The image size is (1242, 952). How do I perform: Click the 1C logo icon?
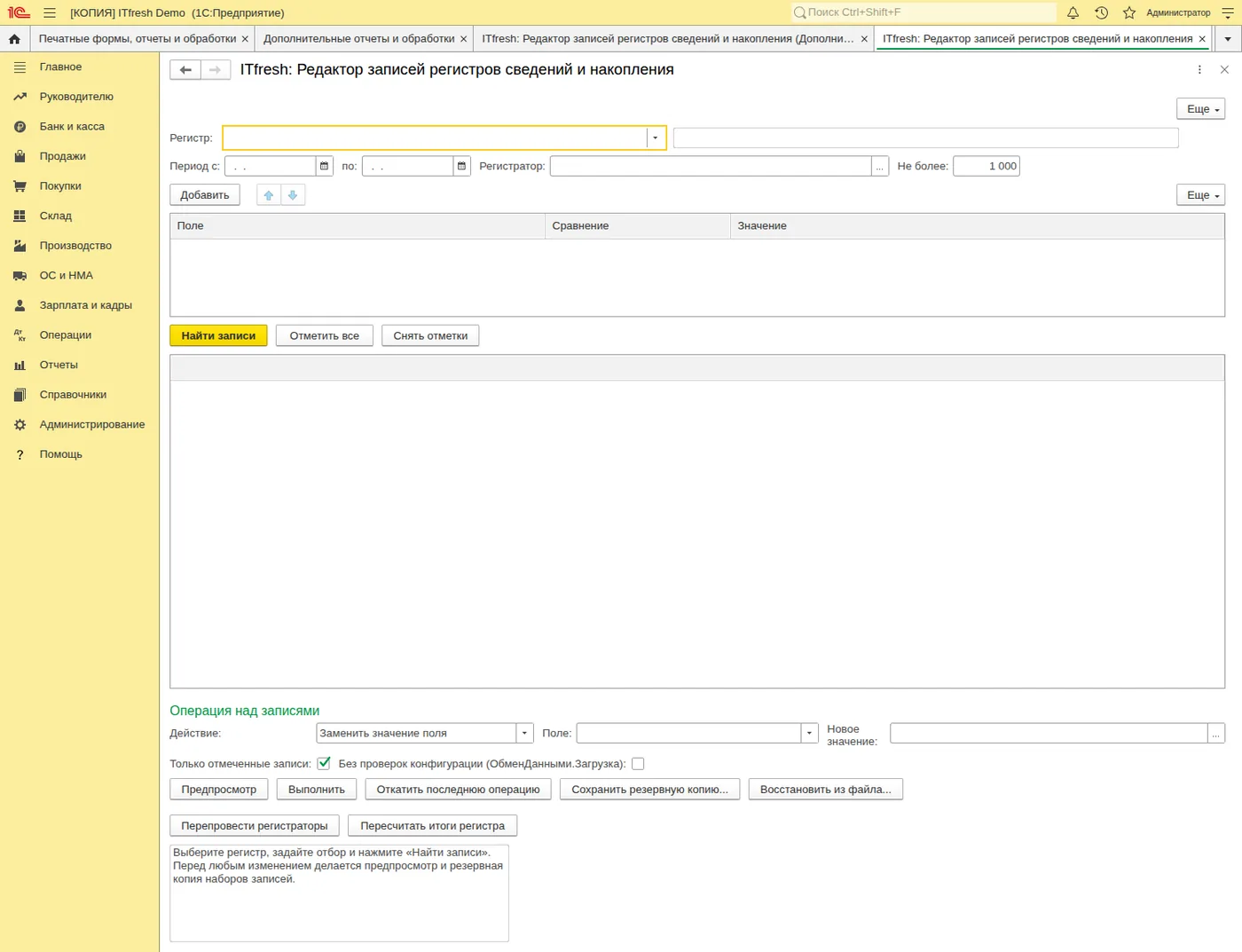pyautogui.click(x=19, y=12)
